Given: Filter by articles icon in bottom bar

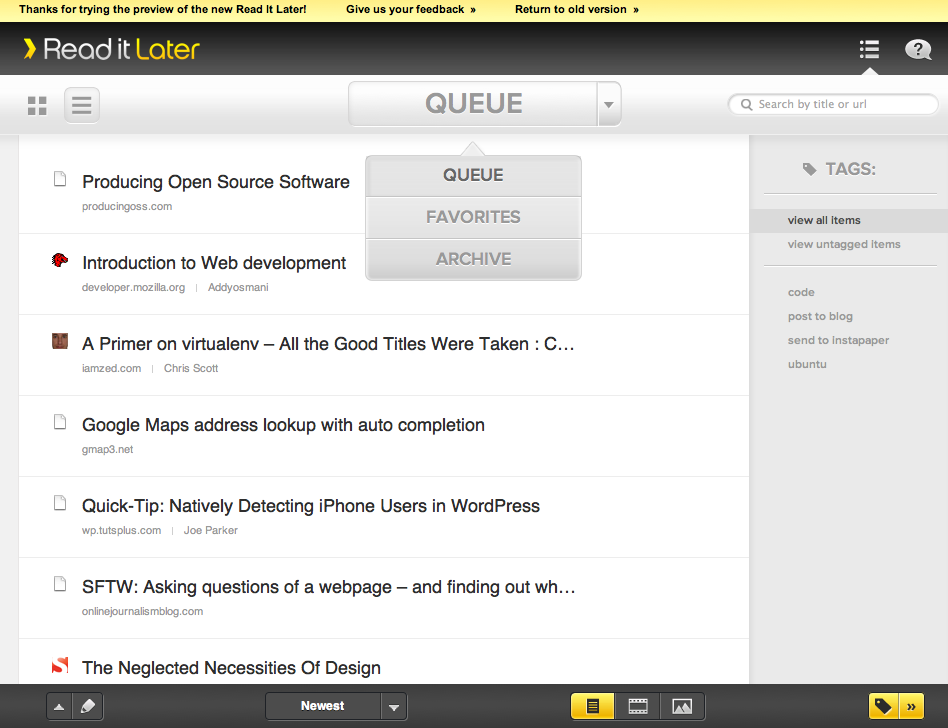Looking at the screenshot, I should pos(592,706).
